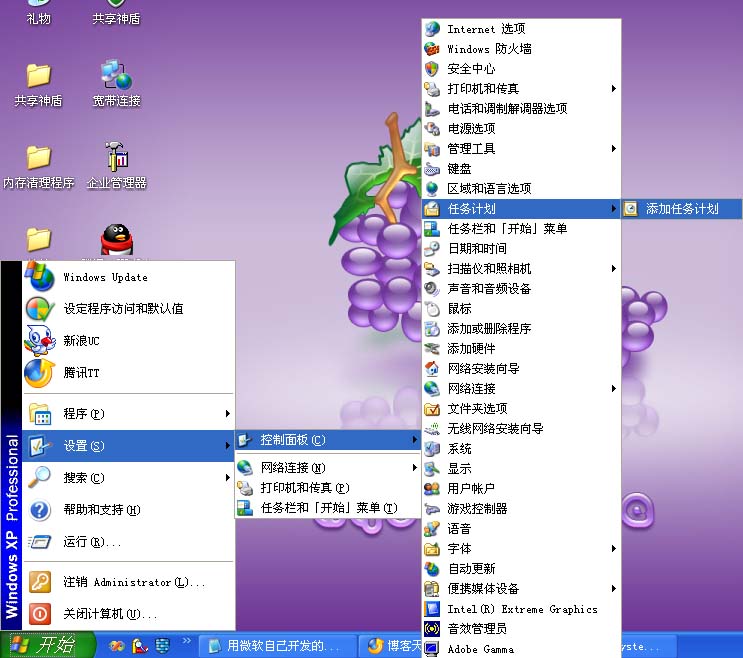
Task: Click the 新浪UC bird icon
Action: click(x=40, y=340)
